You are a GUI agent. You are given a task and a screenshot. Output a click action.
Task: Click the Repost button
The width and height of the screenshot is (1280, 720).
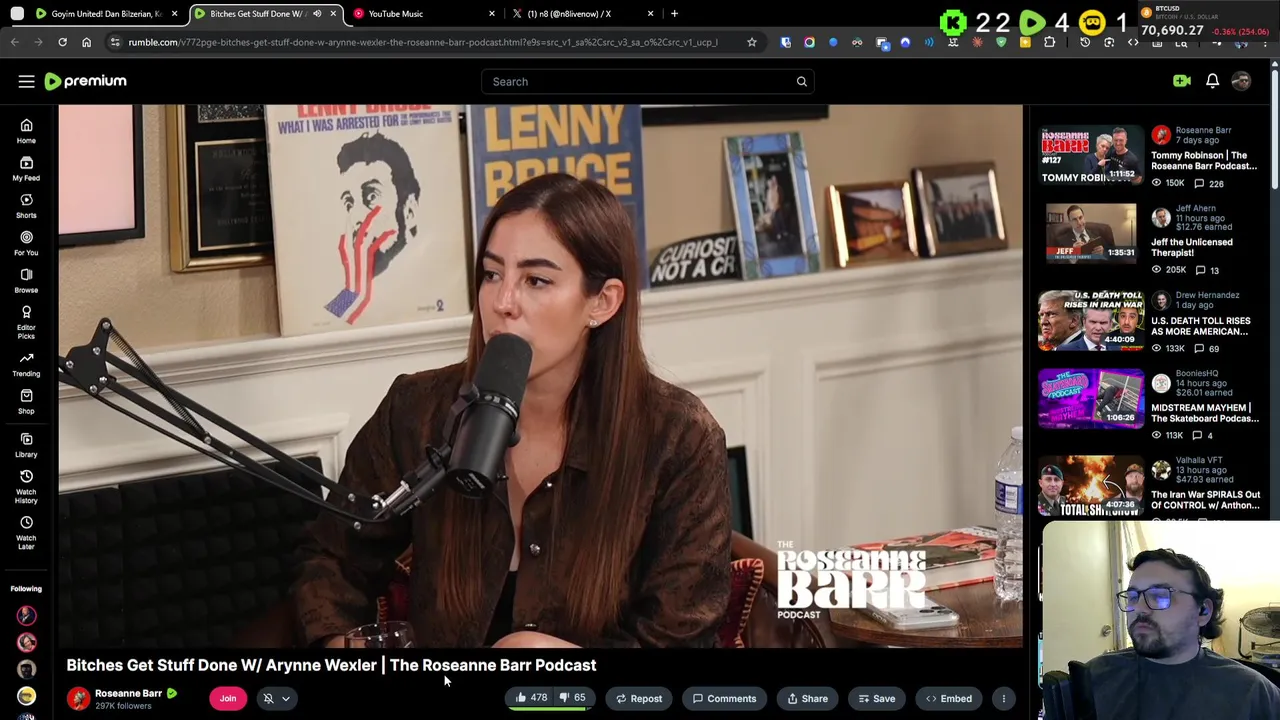click(x=639, y=698)
